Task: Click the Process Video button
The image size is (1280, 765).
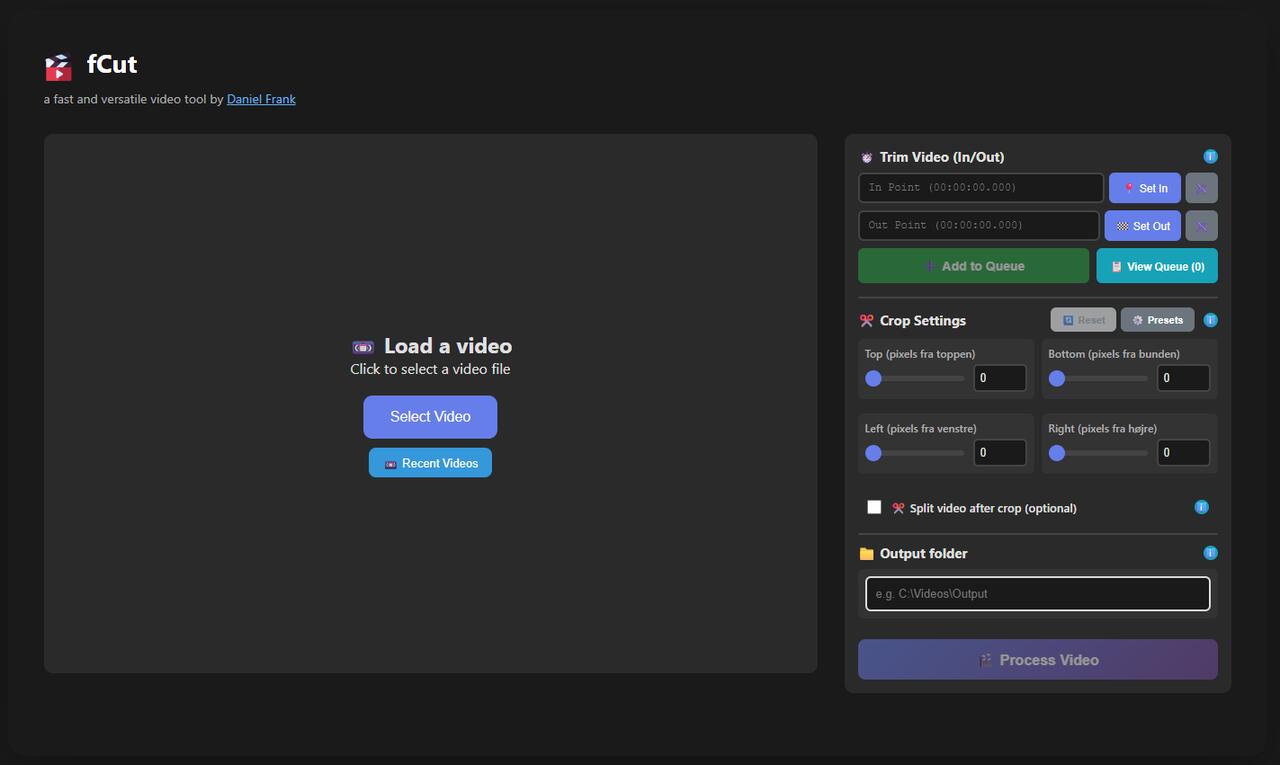Action: (1037, 660)
